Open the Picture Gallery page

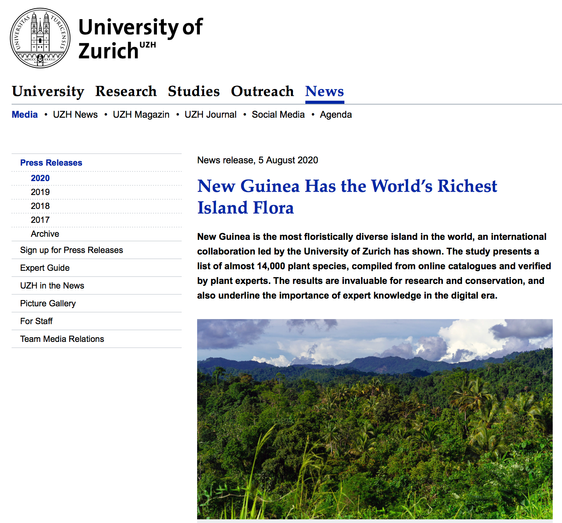(x=48, y=303)
